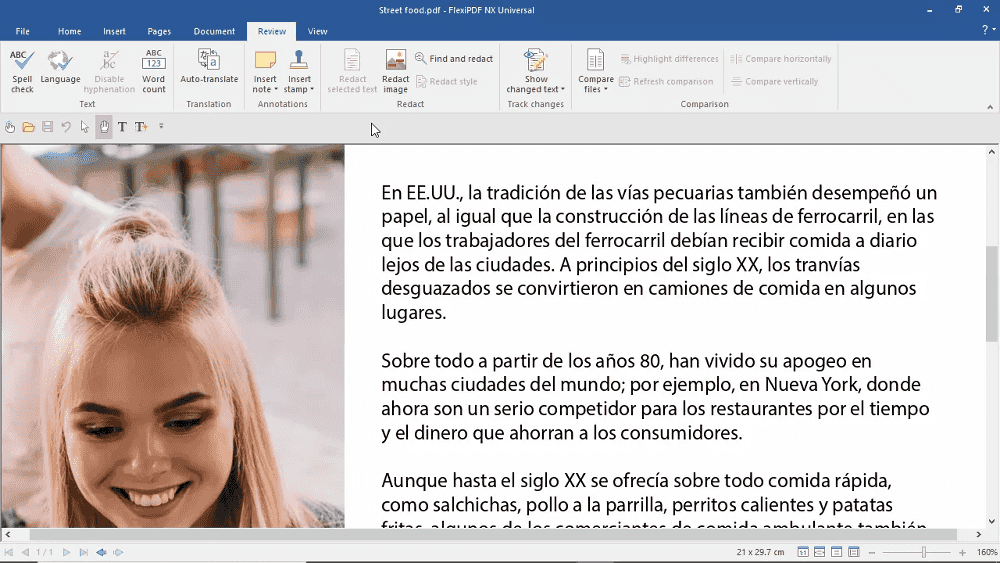The height and width of the screenshot is (563, 1000).
Task: Expand the Insert stamp dropdown arrow
Action: click(x=312, y=89)
